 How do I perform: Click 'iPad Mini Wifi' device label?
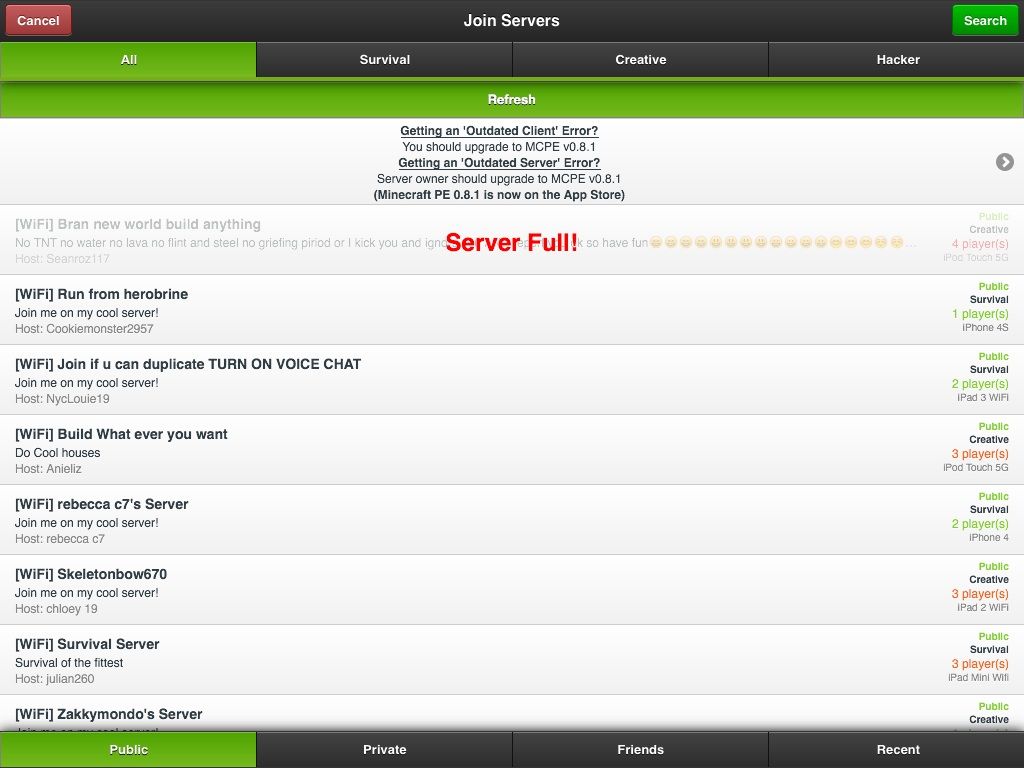pyautogui.click(x=978, y=677)
